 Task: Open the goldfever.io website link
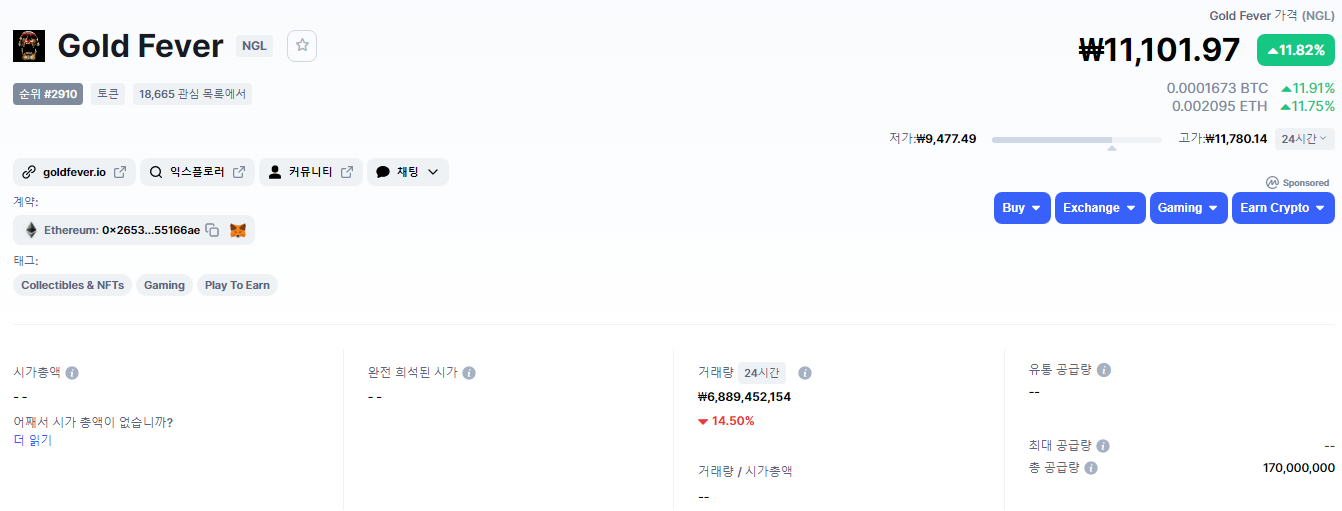74,172
